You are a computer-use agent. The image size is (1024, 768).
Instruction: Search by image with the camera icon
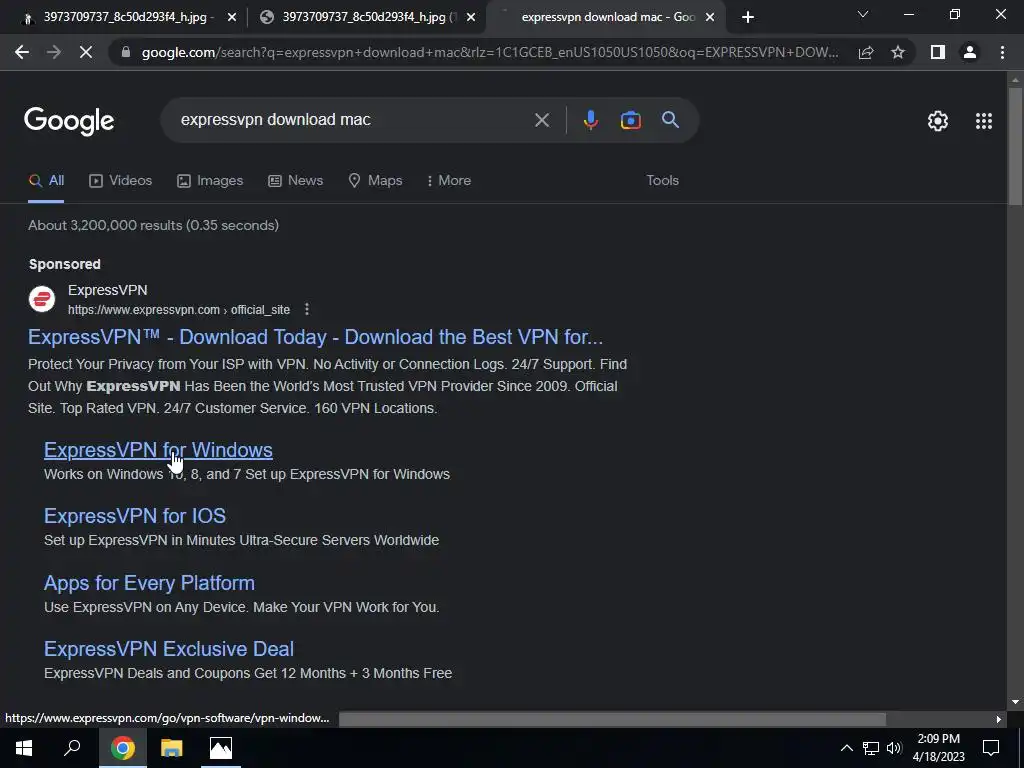631,120
